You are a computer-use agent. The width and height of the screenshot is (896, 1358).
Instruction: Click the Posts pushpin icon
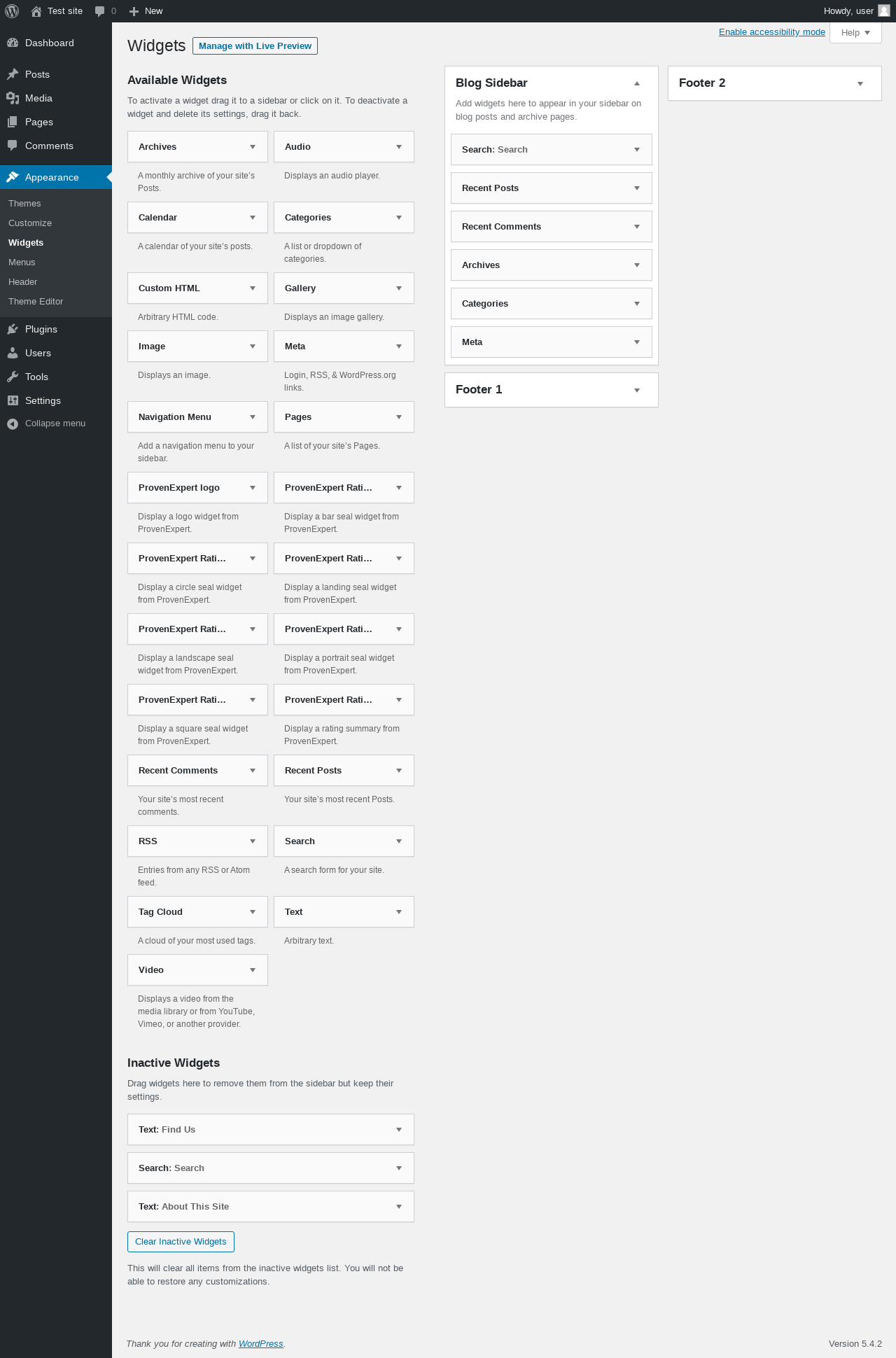pyautogui.click(x=13, y=74)
